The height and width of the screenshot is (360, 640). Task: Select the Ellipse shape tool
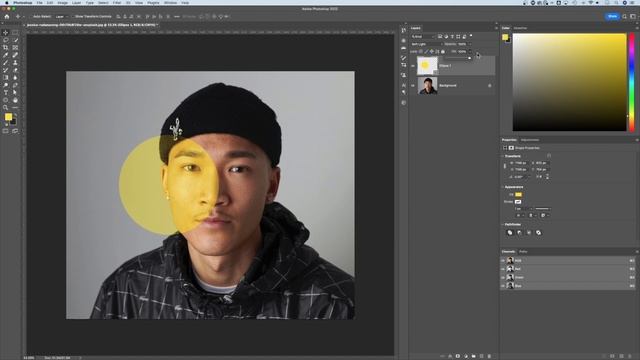pos(6,100)
